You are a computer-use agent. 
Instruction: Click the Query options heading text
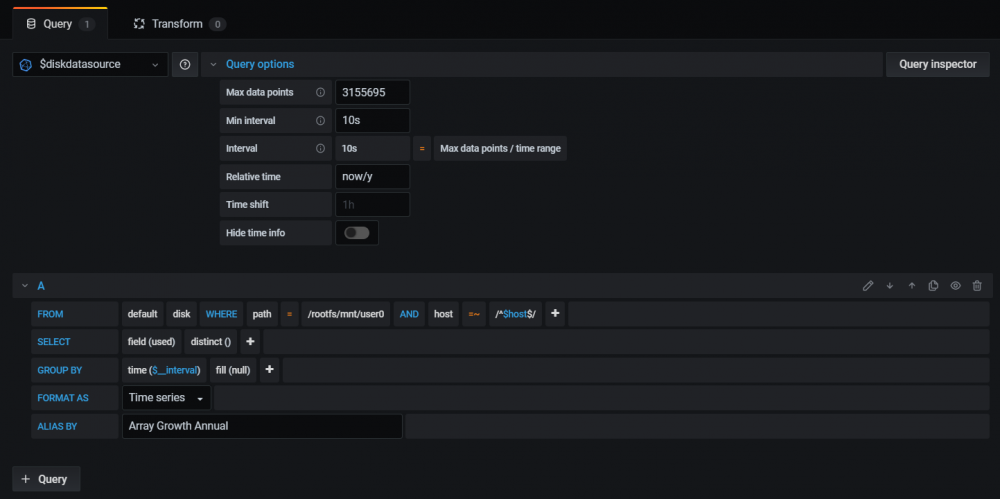[x=260, y=64]
